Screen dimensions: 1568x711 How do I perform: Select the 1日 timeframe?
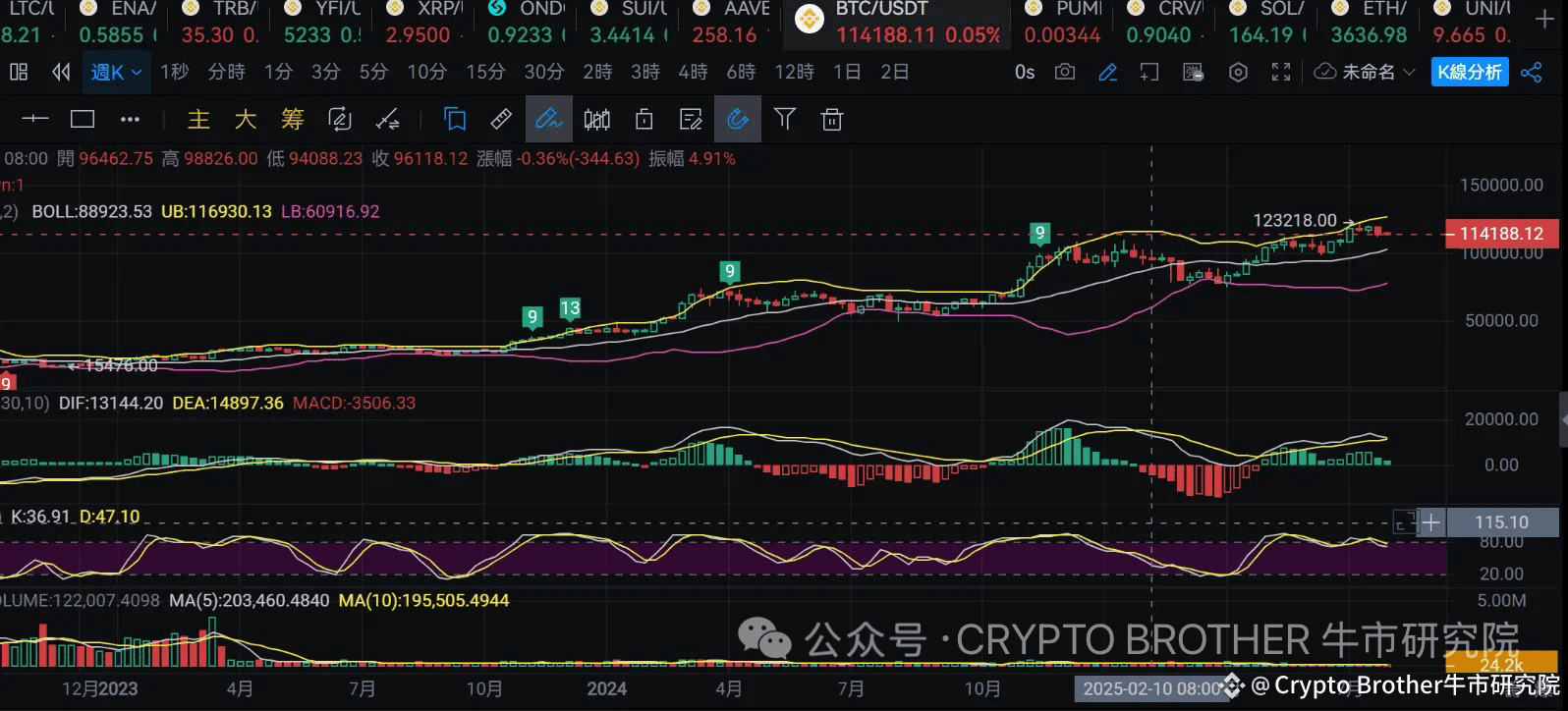[x=847, y=72]
